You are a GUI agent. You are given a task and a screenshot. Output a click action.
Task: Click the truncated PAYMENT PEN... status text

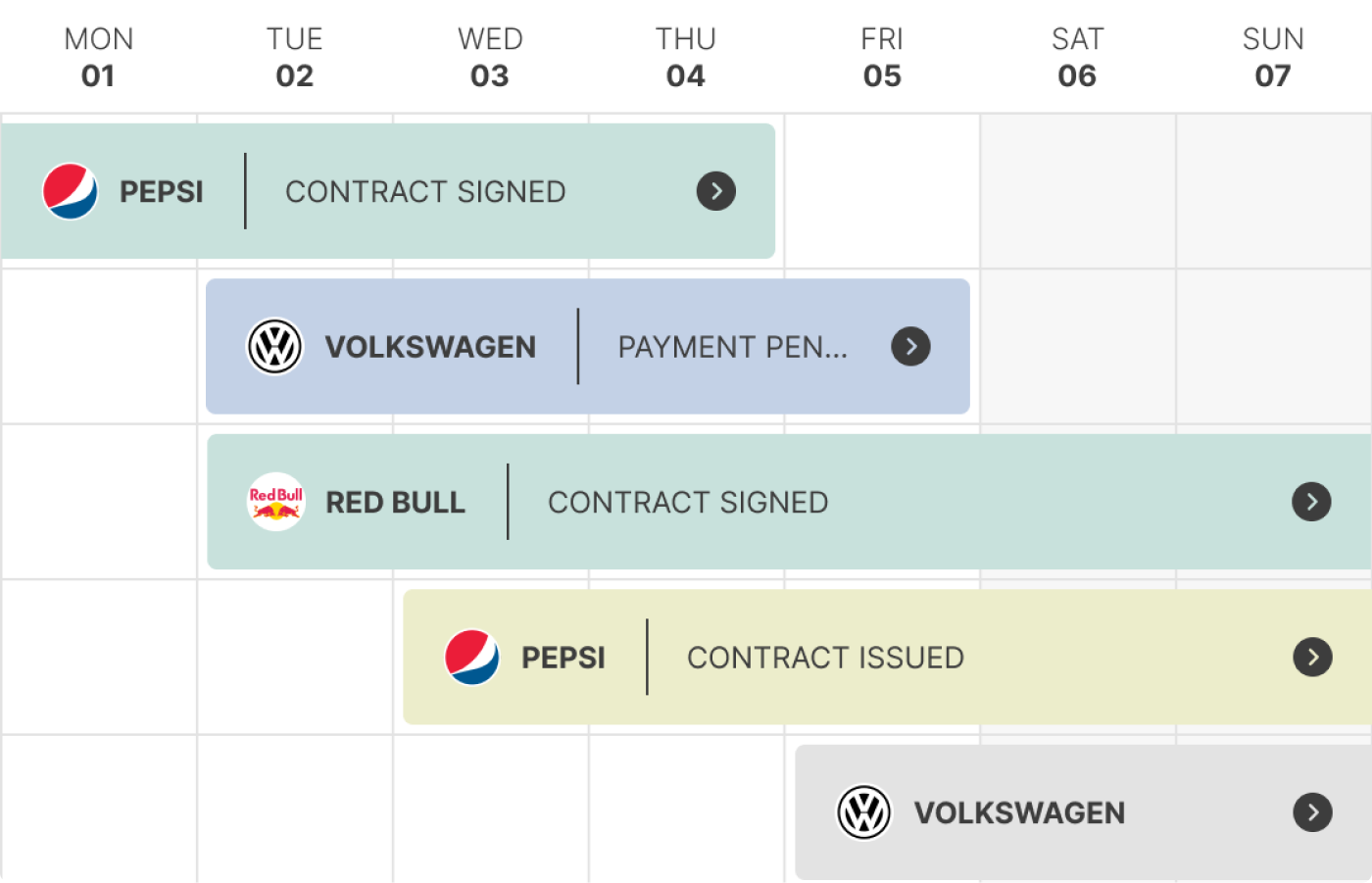click(x=732, y=347)
